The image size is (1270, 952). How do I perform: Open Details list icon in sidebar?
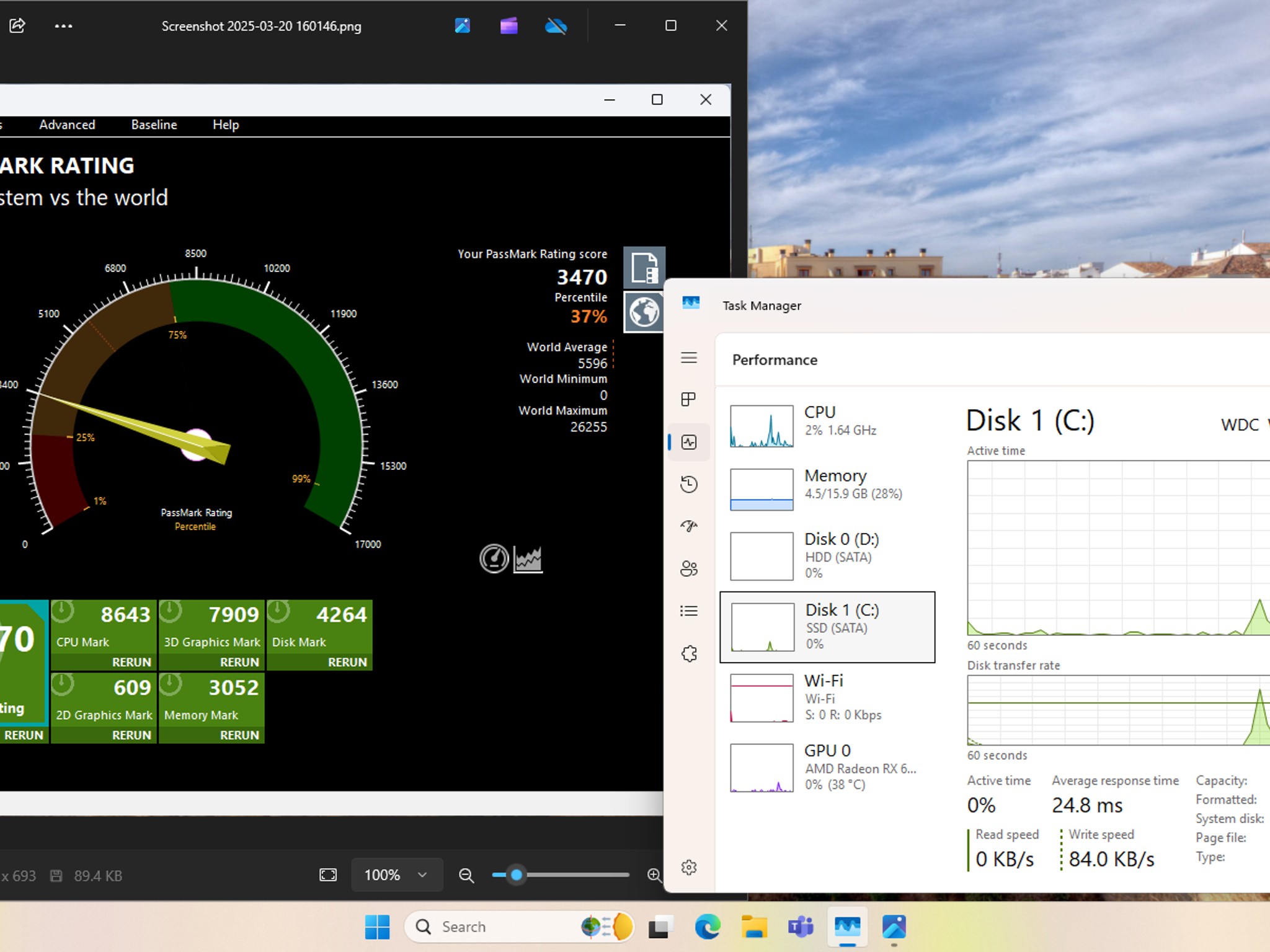click(x=689, y=611)
